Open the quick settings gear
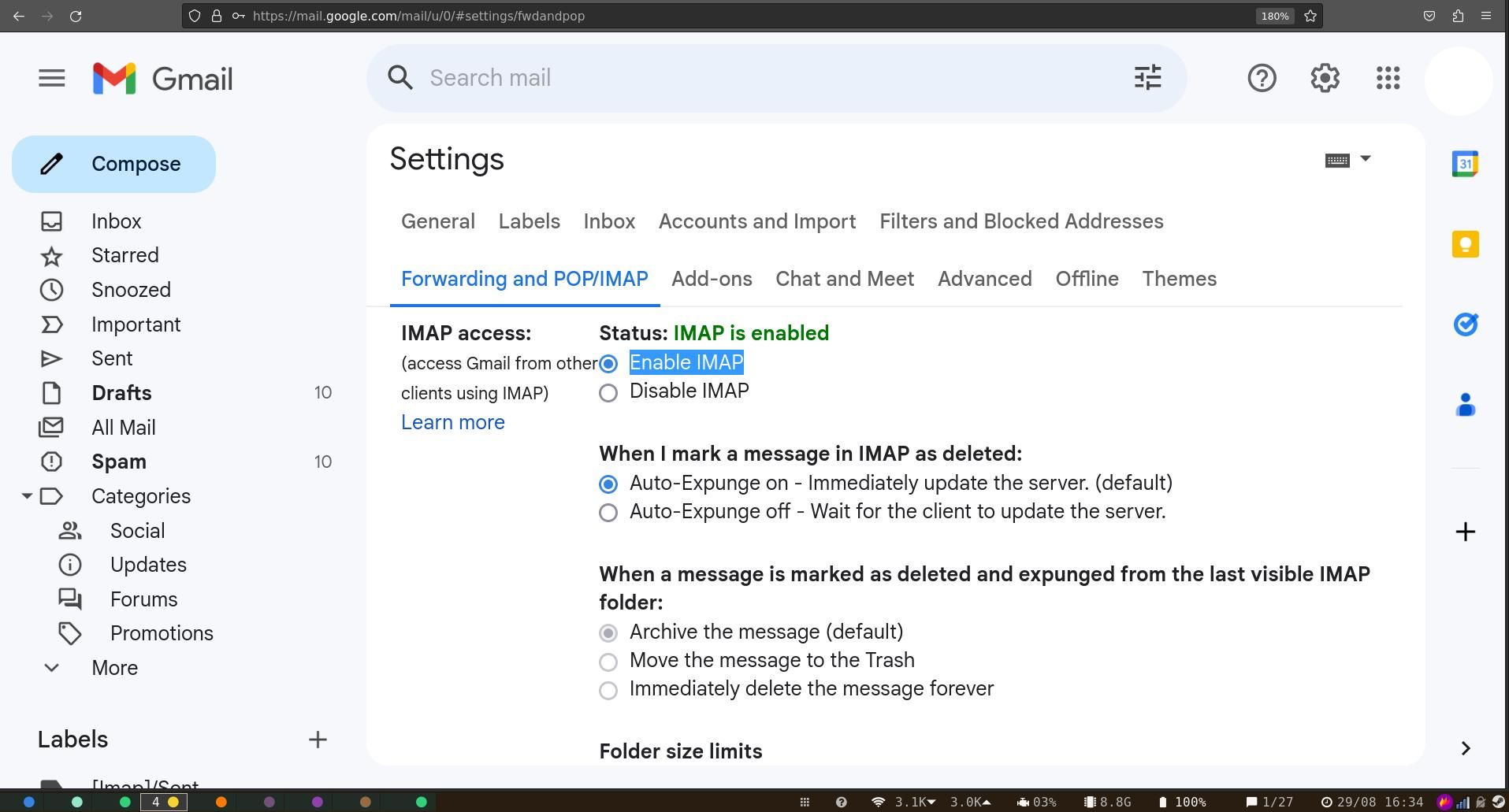The width and height of the screenshot is (1509, 812). click(1324, 78)
